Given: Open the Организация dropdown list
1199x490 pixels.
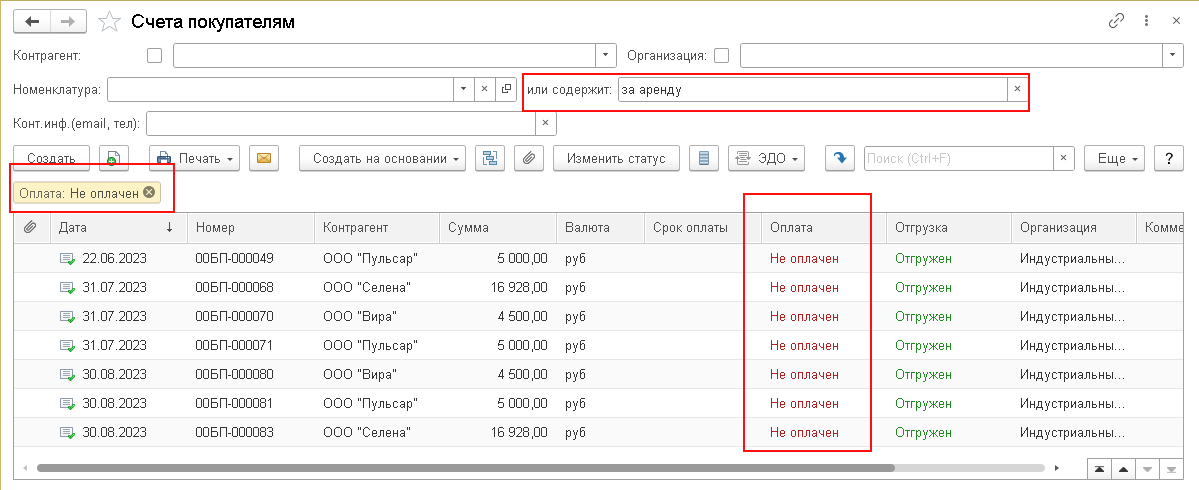Looking at the screenshot, I should pos(1173,55).
